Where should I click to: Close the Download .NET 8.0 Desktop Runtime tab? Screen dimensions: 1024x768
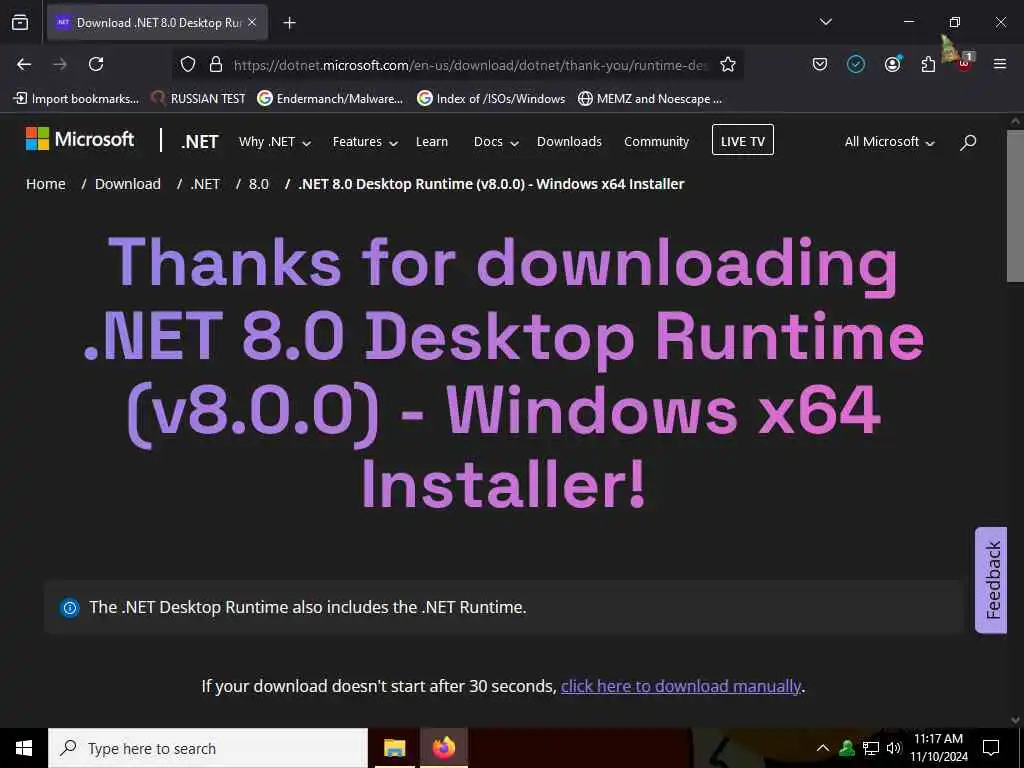coord(252,22)
